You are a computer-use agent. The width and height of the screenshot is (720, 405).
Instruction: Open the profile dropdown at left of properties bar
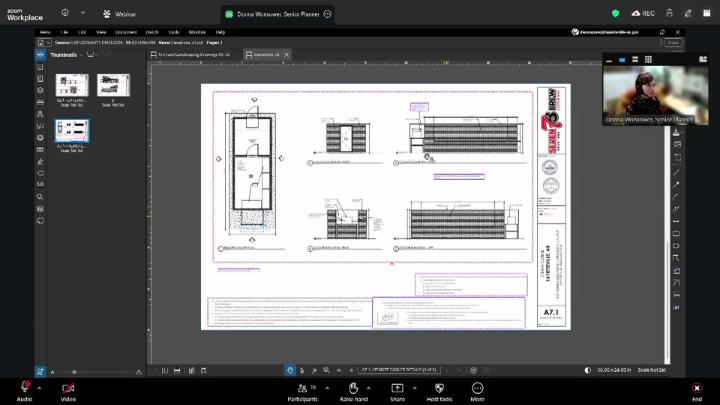44,43
